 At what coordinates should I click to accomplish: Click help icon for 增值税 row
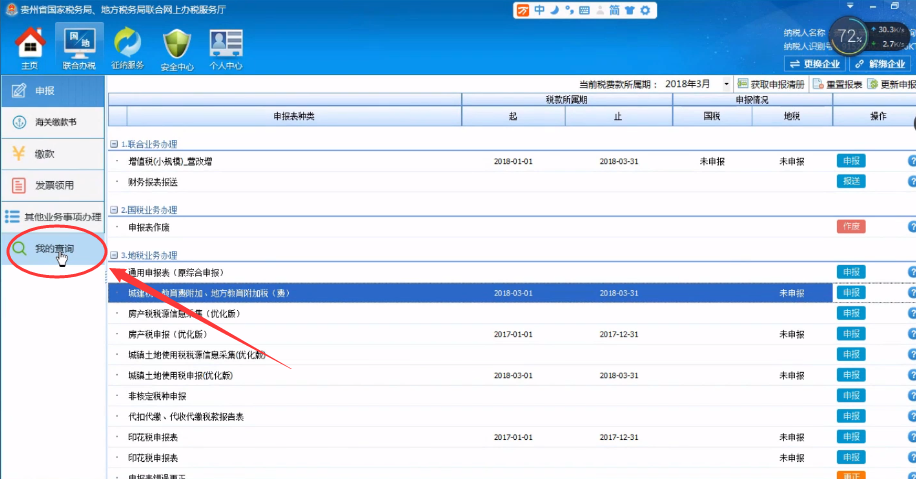pyautogui.click(x=911, y=161)
